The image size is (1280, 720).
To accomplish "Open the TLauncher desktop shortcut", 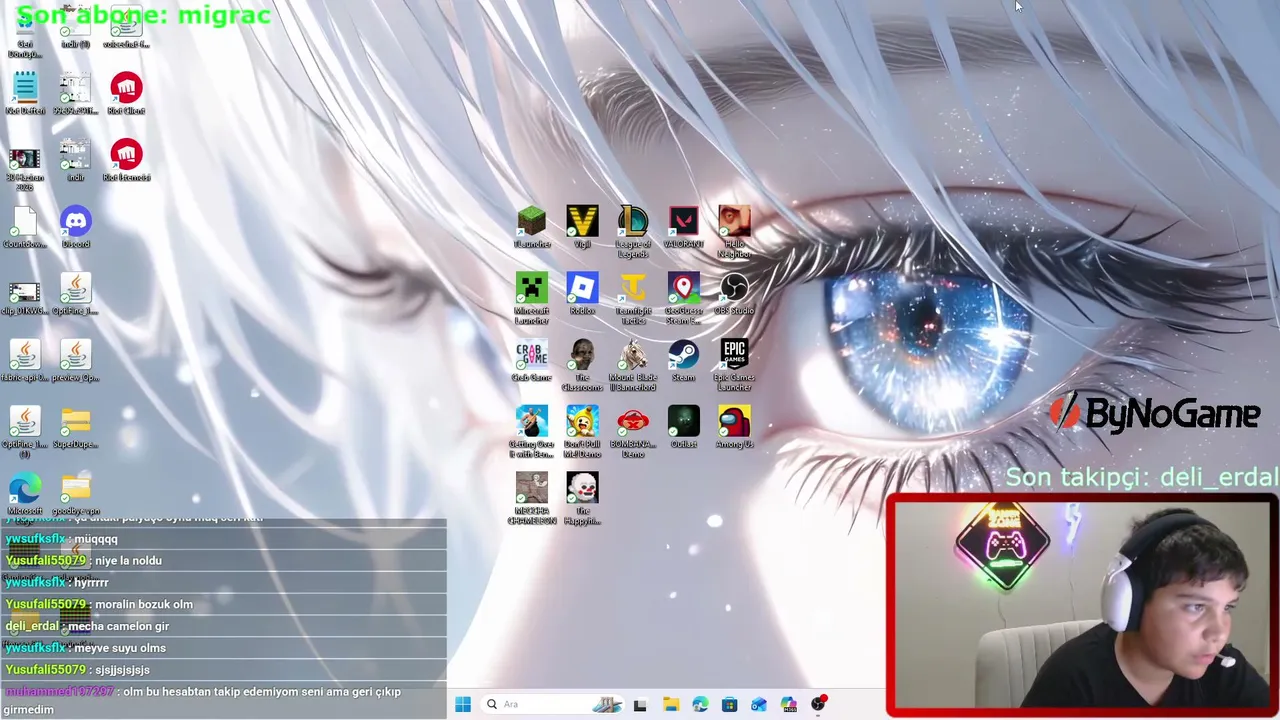I will [x=532, y=221].
